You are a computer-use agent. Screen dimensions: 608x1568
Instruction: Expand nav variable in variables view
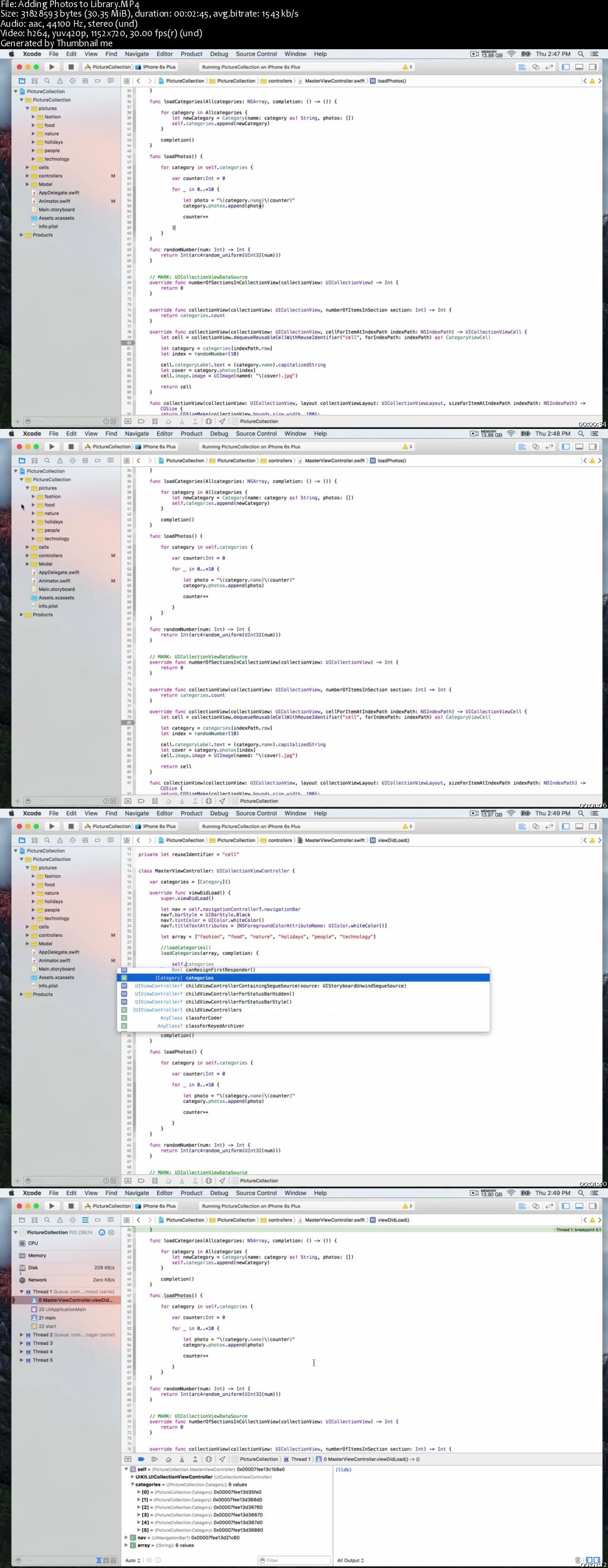[126, 1537]
